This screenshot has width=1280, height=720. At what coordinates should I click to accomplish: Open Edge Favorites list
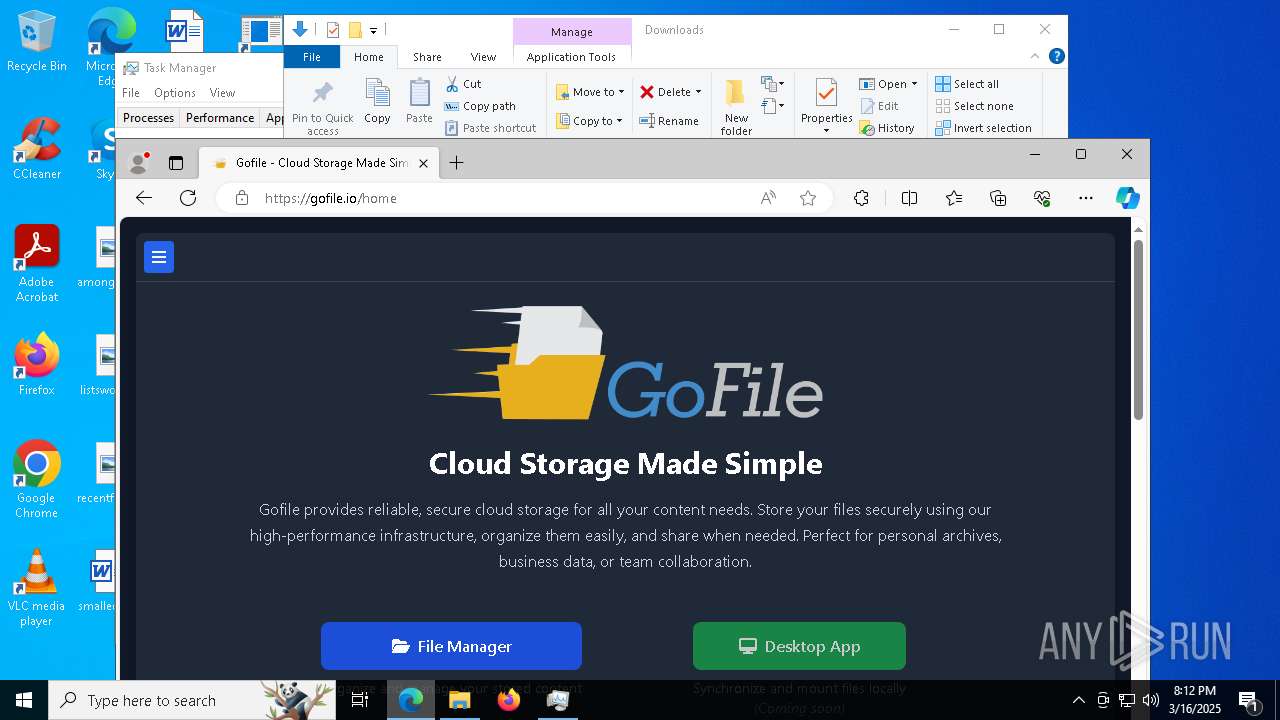pos(954,198)
